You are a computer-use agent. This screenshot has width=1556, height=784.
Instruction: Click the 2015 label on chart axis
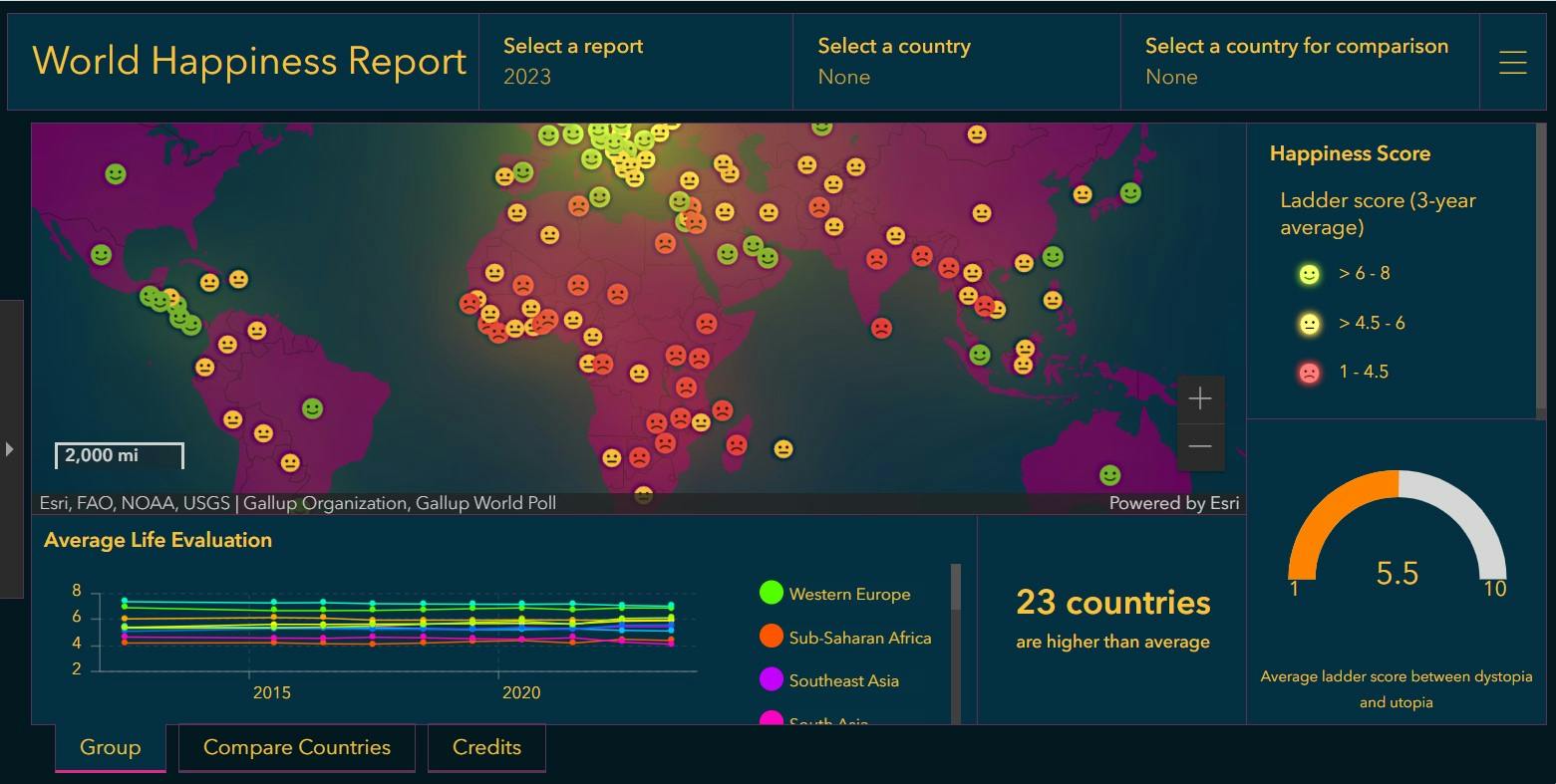point(272,692)
